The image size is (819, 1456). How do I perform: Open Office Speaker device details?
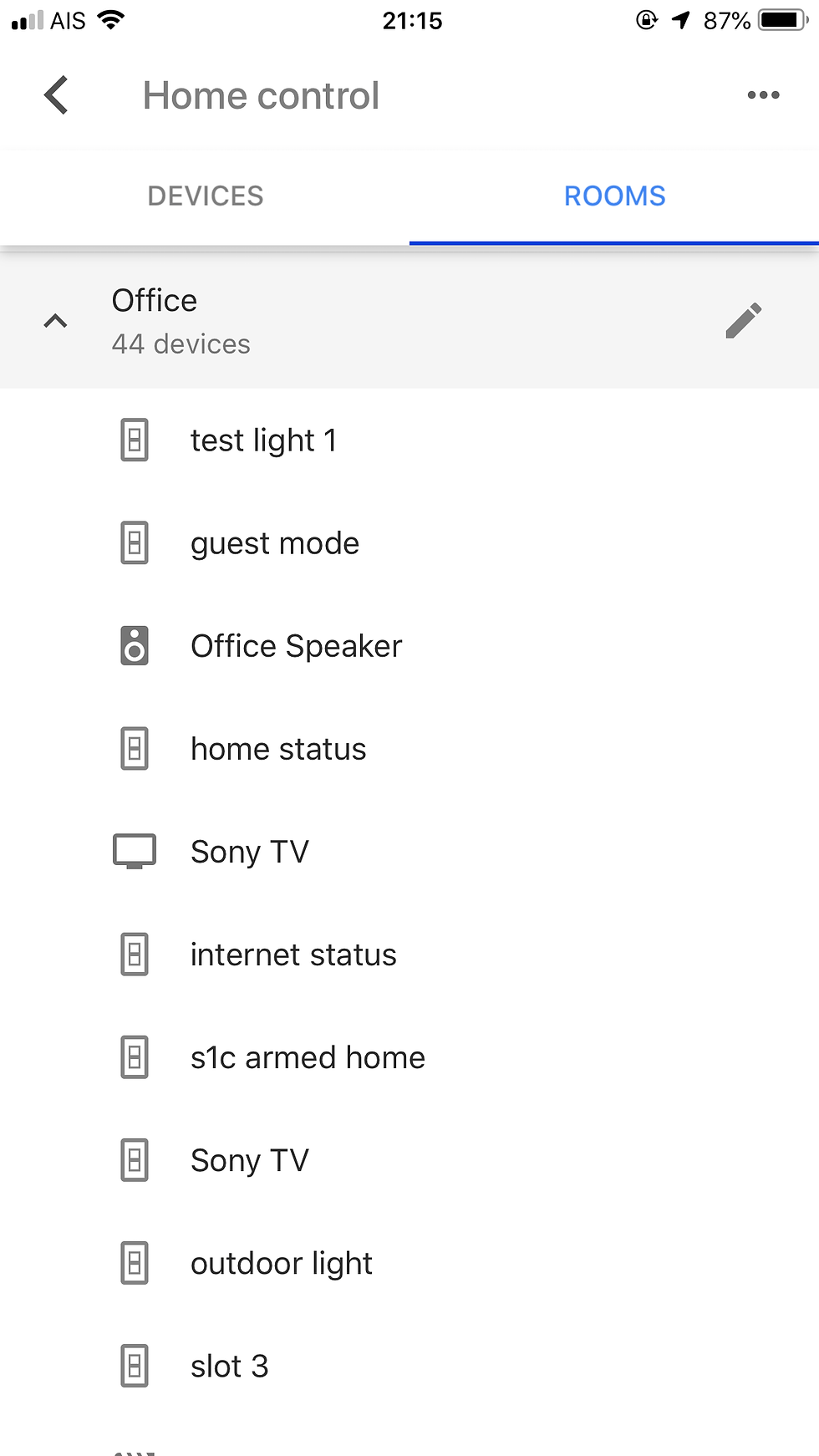296,646
